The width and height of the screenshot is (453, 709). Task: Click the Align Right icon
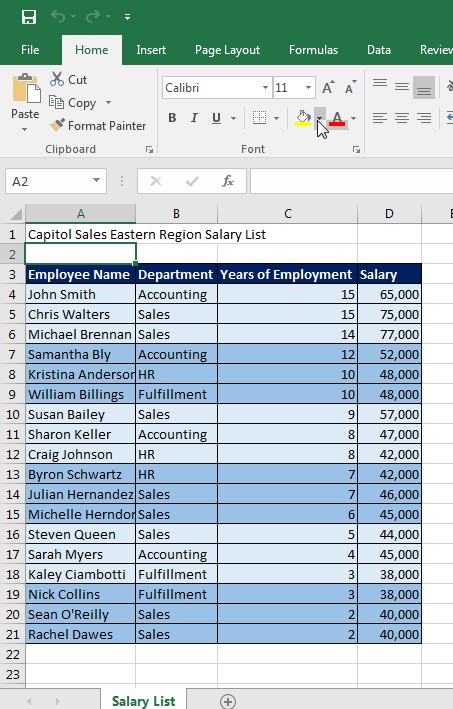(x=424, y=118)
